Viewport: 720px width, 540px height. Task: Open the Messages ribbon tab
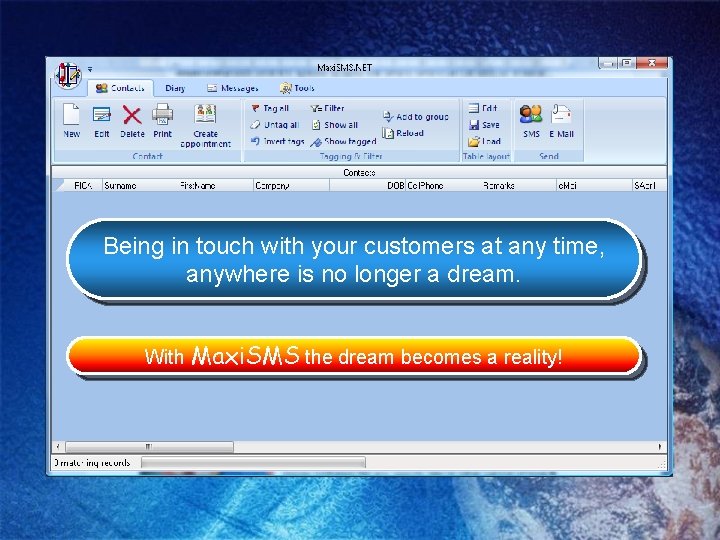(233, 88)
